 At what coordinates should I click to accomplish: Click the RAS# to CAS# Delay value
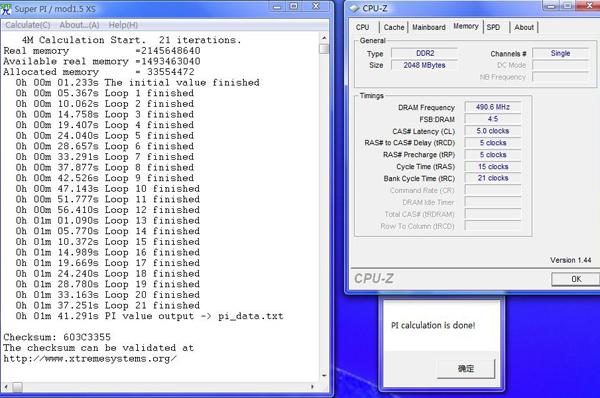492,143
